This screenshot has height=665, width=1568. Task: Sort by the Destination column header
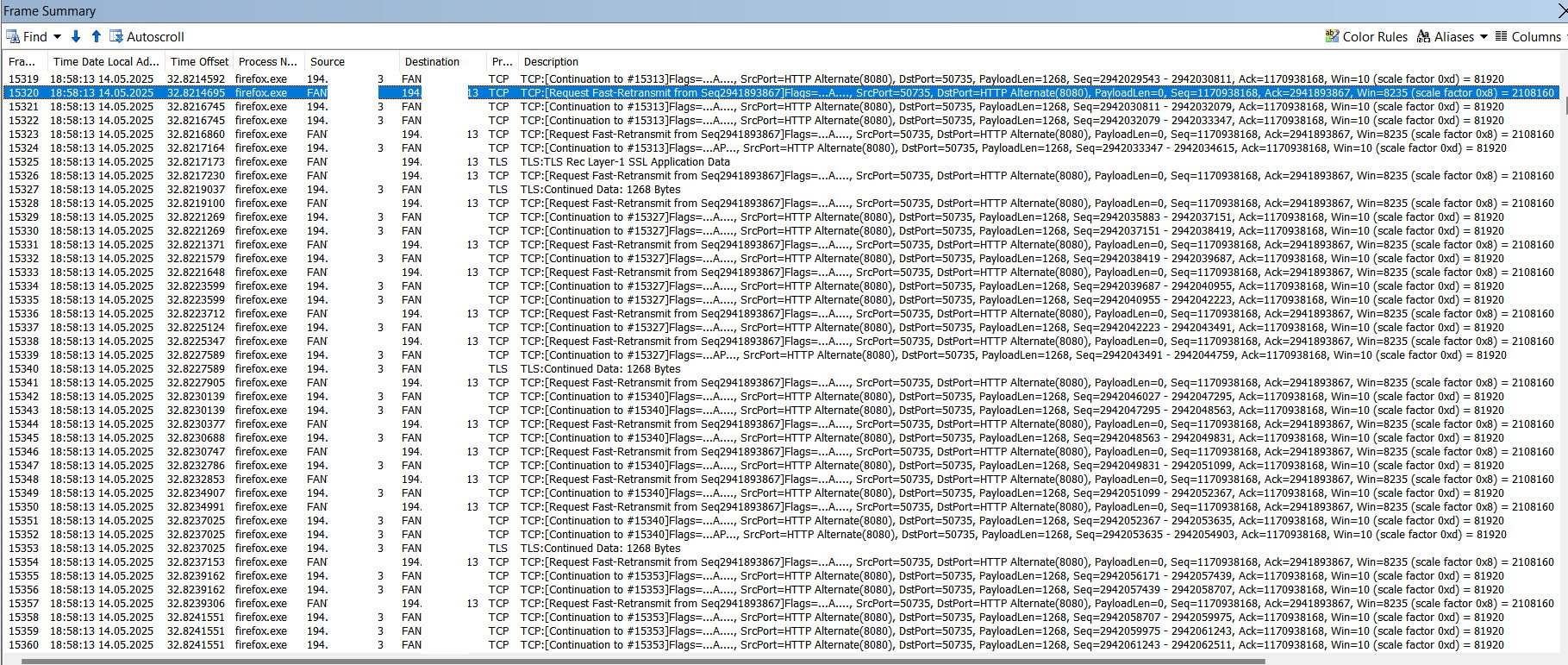click(x=432, y=61)
